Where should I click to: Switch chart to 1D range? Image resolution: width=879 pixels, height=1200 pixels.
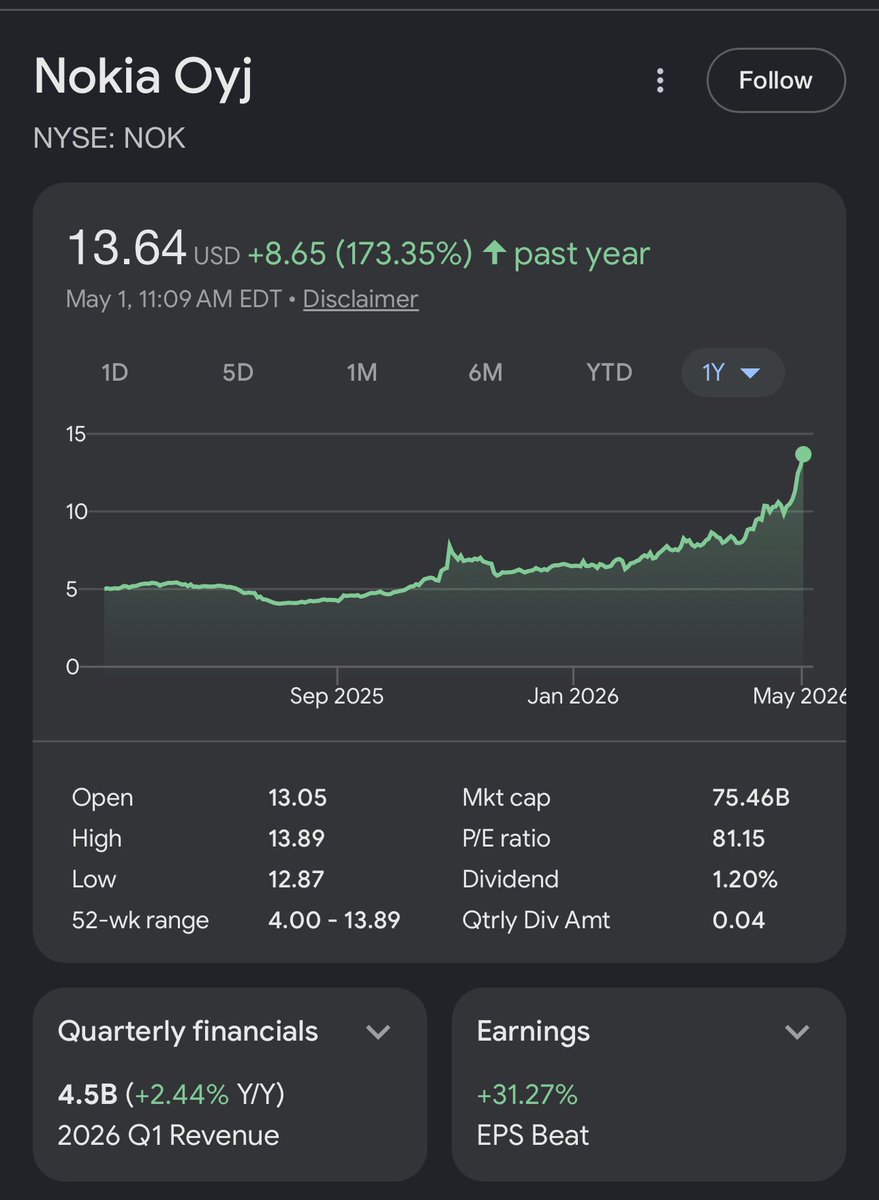point(115,373)
